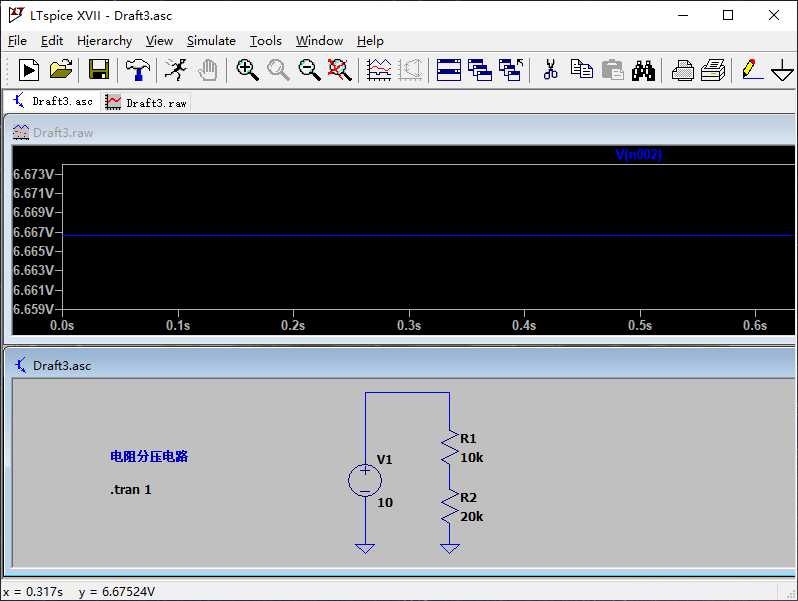Click the Pick Visible Traces icon

(379, 69)
